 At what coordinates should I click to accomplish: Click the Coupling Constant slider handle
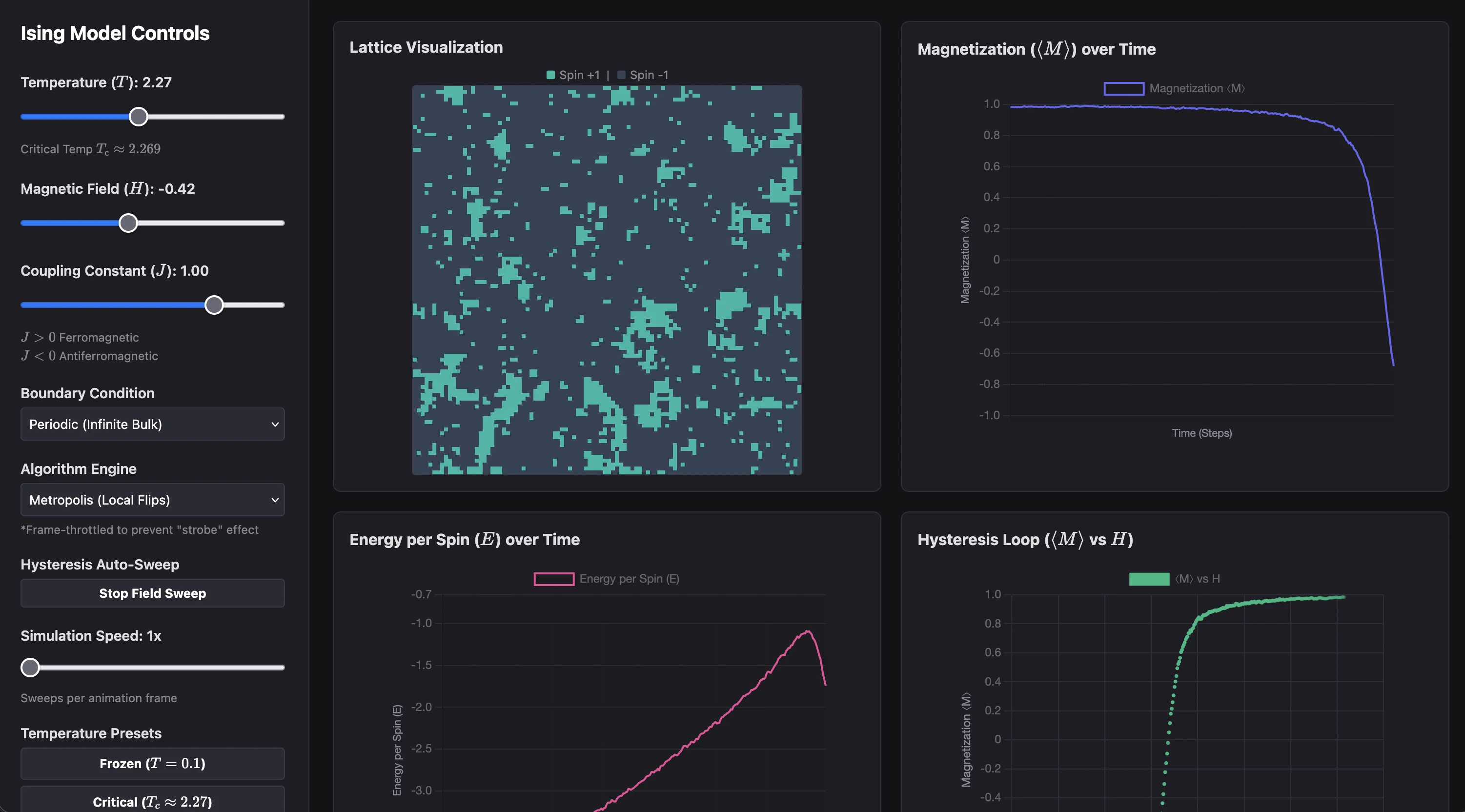coord(214,305)
